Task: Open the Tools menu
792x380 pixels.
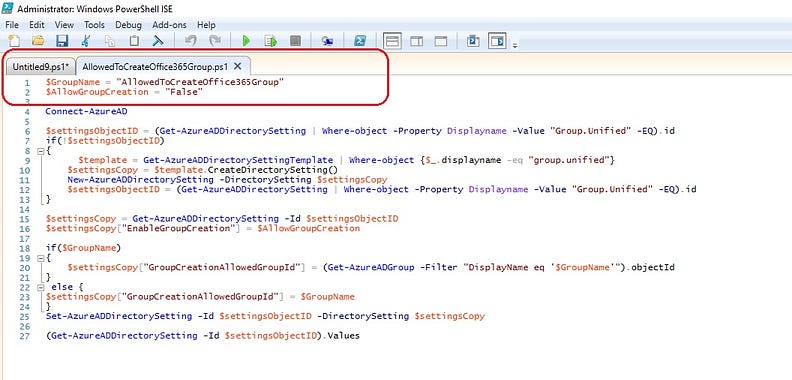Action: tap(94, 25)
